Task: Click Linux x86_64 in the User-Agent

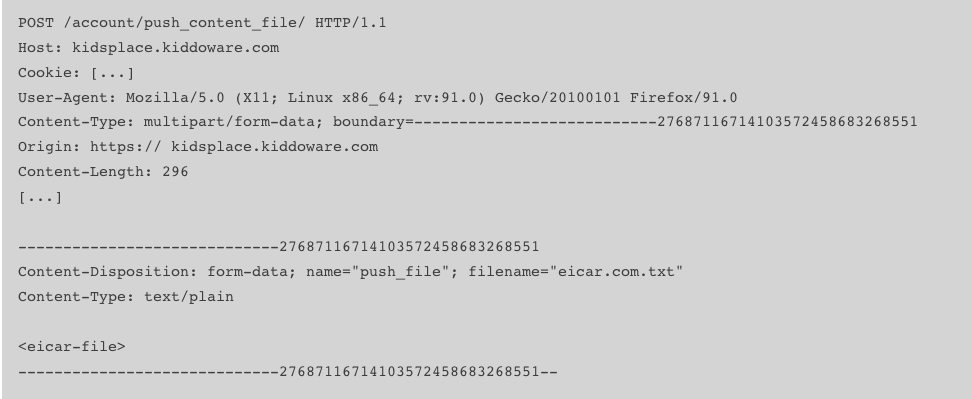Action: [342, 98]
